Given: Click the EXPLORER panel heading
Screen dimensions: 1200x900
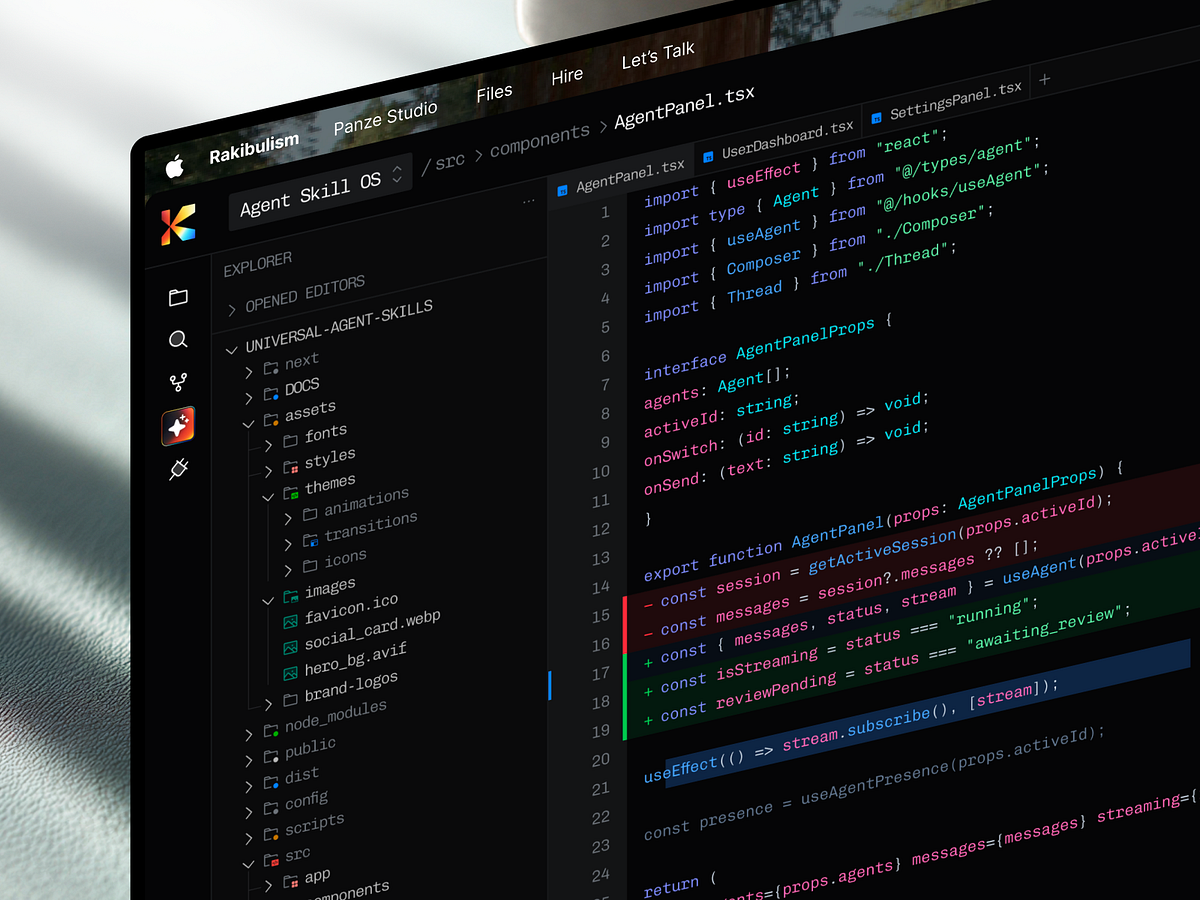Looking at the screenshot, I should point(258,265).
